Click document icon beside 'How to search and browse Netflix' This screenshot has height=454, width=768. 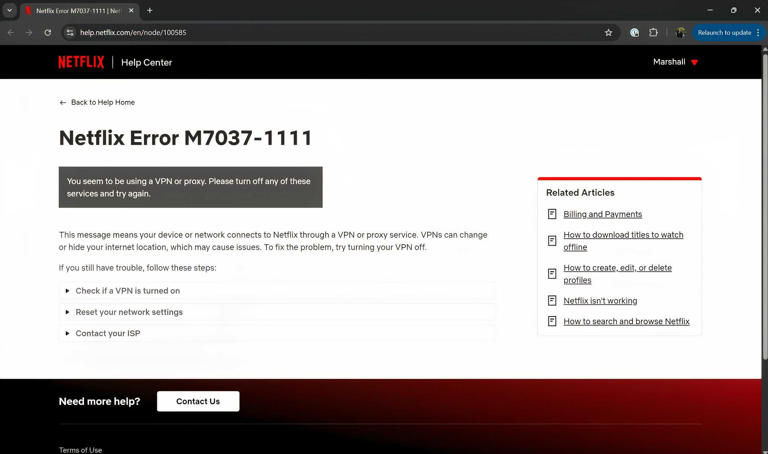point(552,321)
